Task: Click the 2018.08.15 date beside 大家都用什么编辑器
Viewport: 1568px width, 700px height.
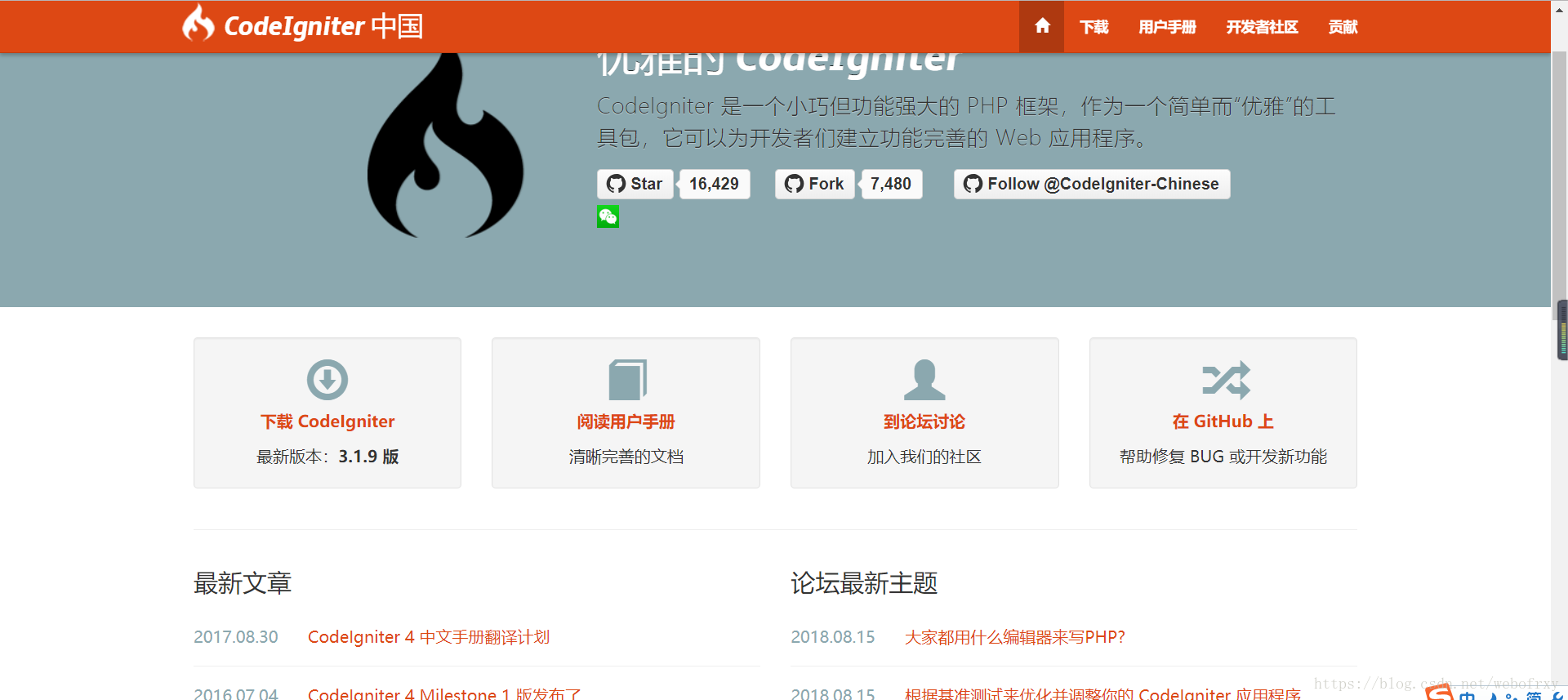Action: coord(833,637)
